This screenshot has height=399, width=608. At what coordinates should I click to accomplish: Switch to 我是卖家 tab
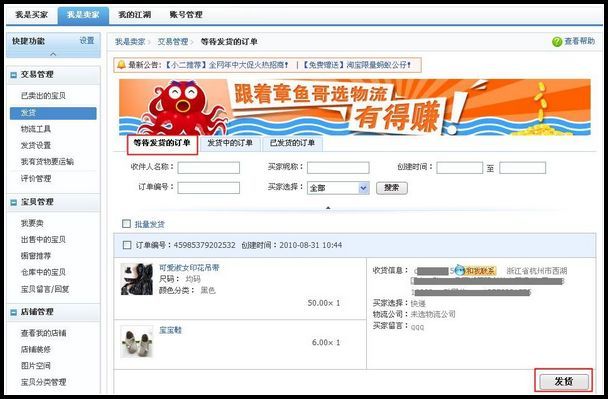click(83, 15)
